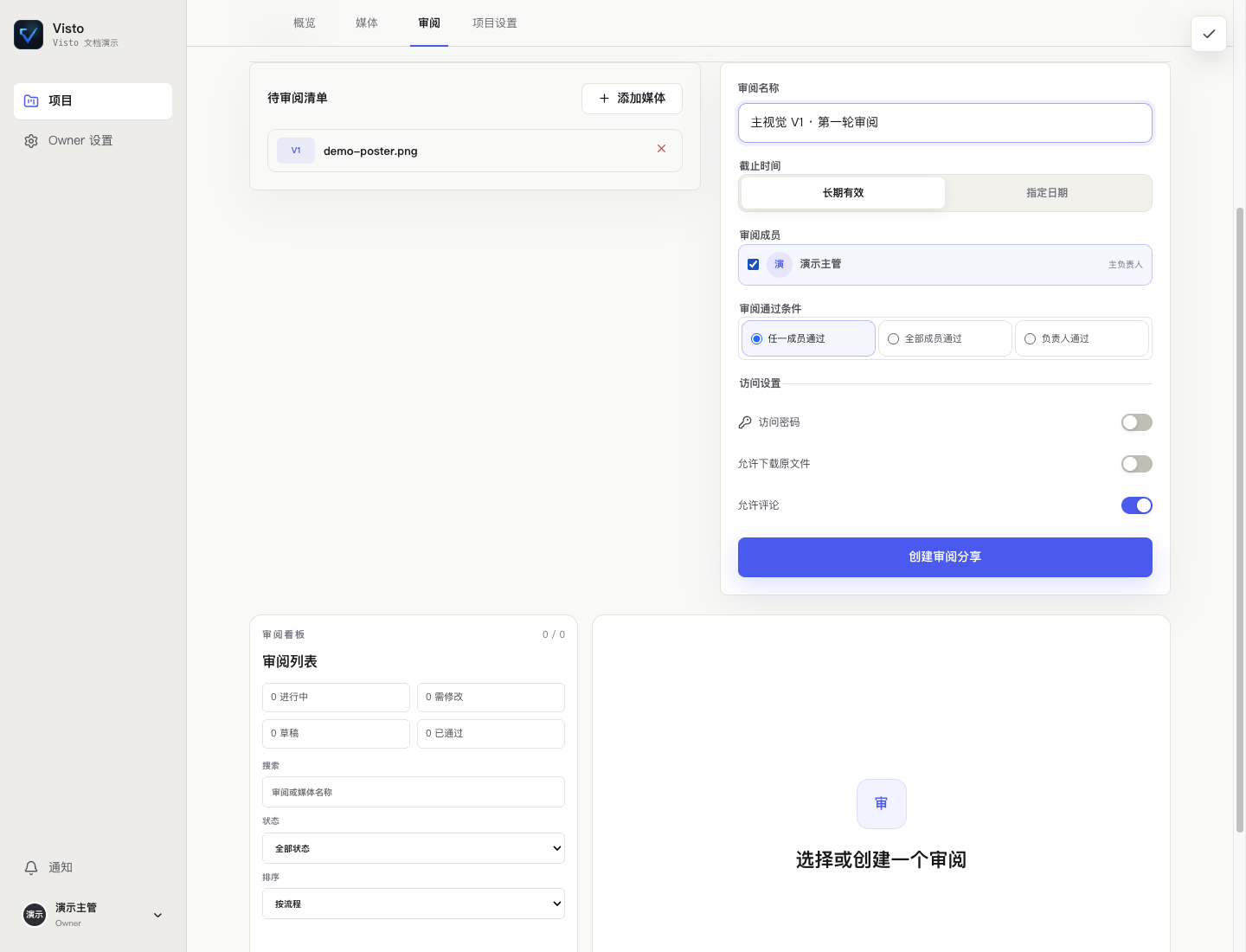The height and width of the screenshot is (952, 1246).
Task: Select 全部成员通过 radio option
Action: (945, 338)
